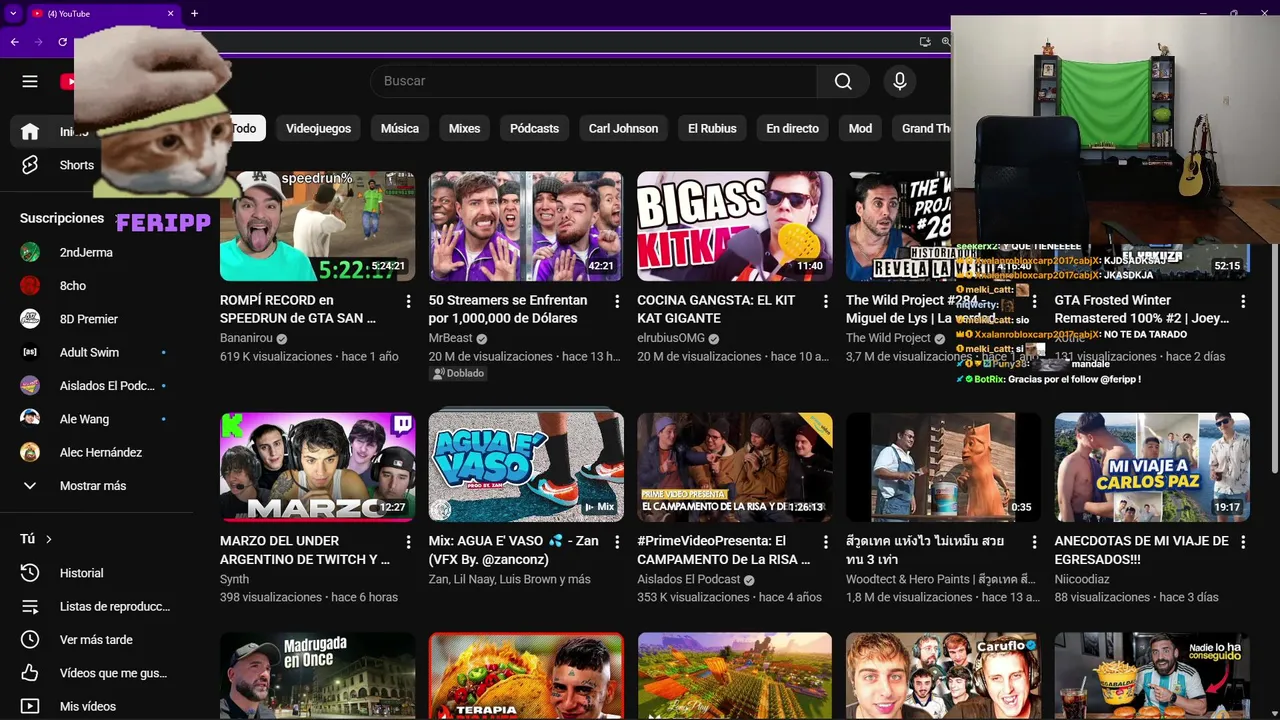Select the Música filter chip
Screen dimensions: 1280x720
(400, 128)
